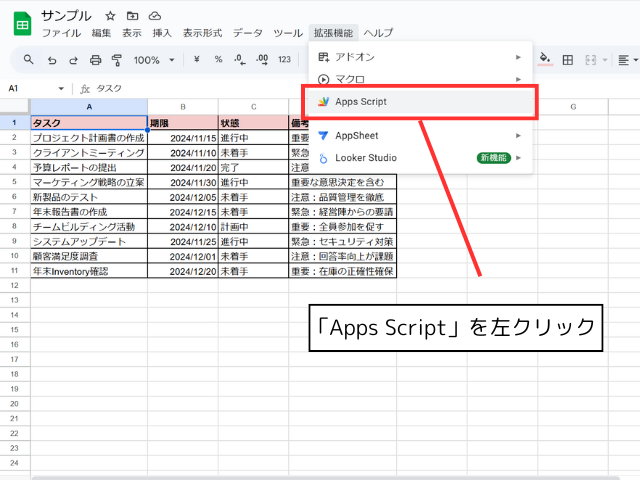Open the borders tool

[567, 60]
